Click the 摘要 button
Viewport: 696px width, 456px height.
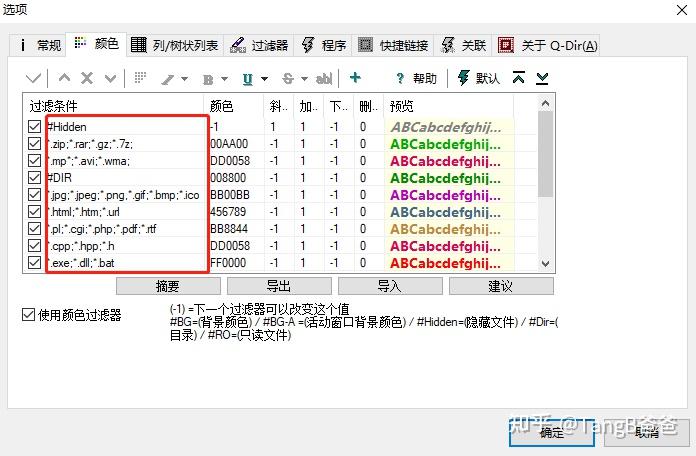tap(168, 286)
